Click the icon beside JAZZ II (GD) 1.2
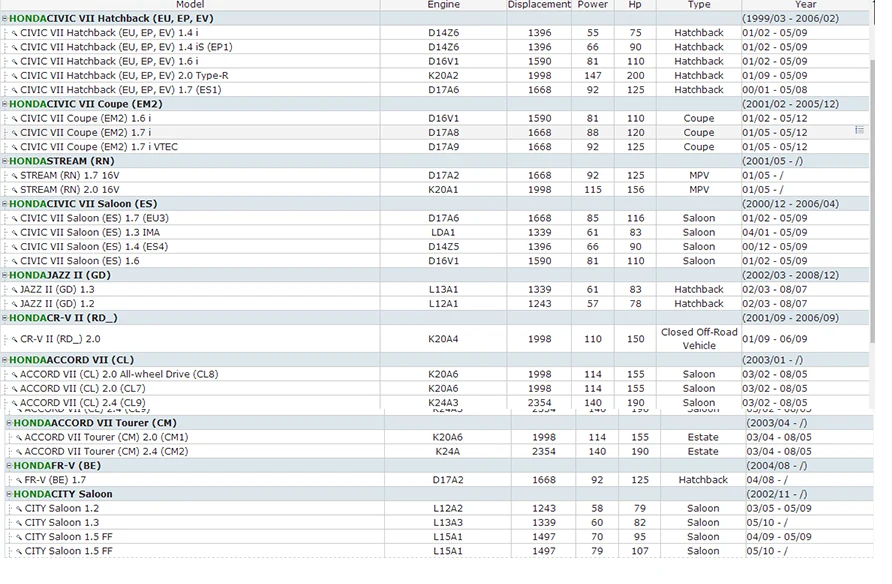The image size is (892, 584). coord(15,304)
